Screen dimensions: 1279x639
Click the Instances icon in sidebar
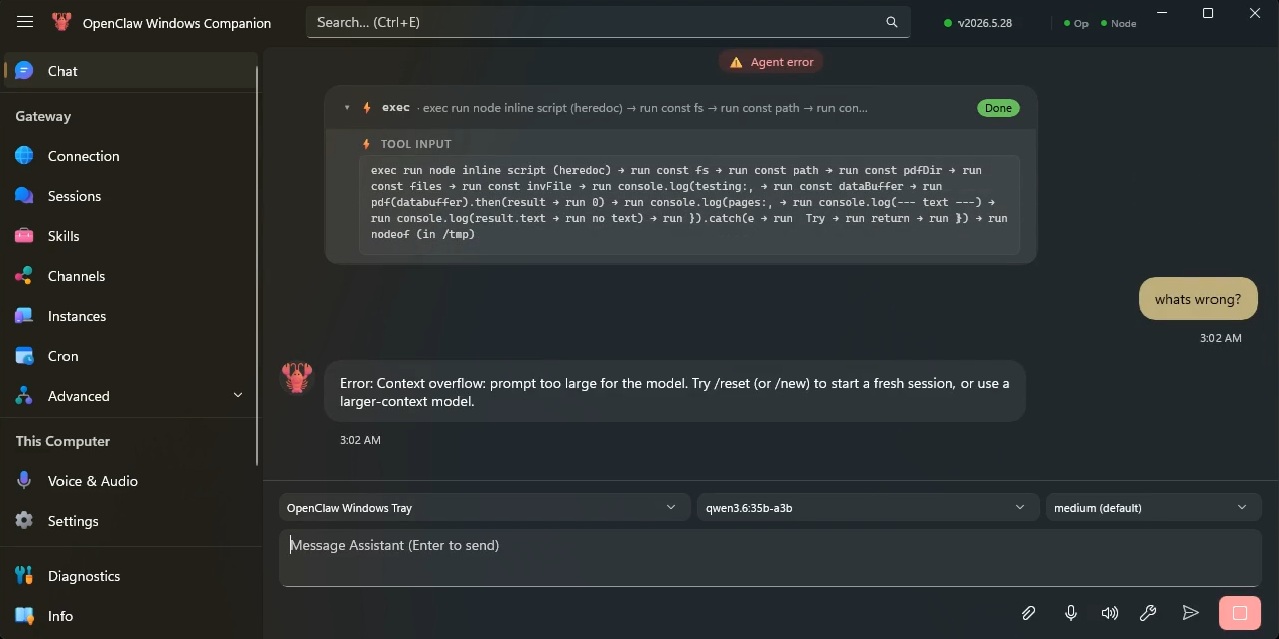click(x=24, y=316)
